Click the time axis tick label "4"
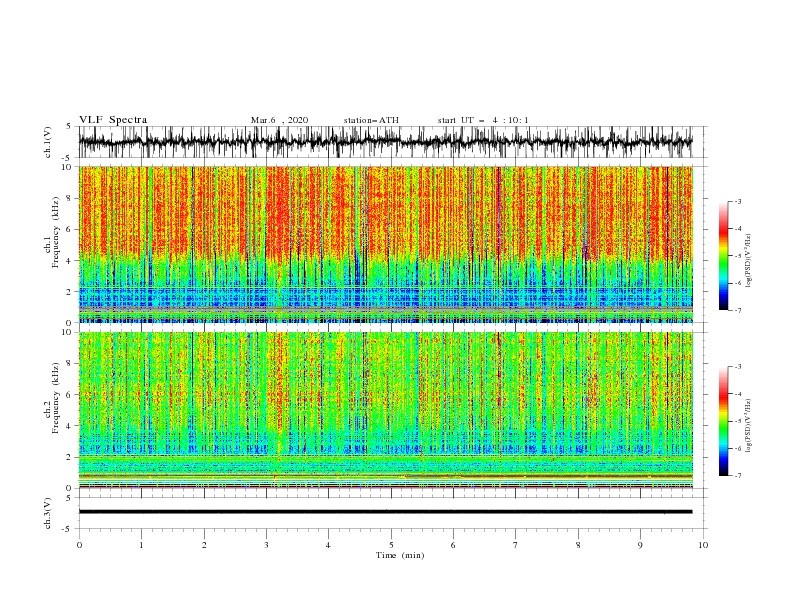Viewport: 792px width, 612px height. [x=328, y=545]
